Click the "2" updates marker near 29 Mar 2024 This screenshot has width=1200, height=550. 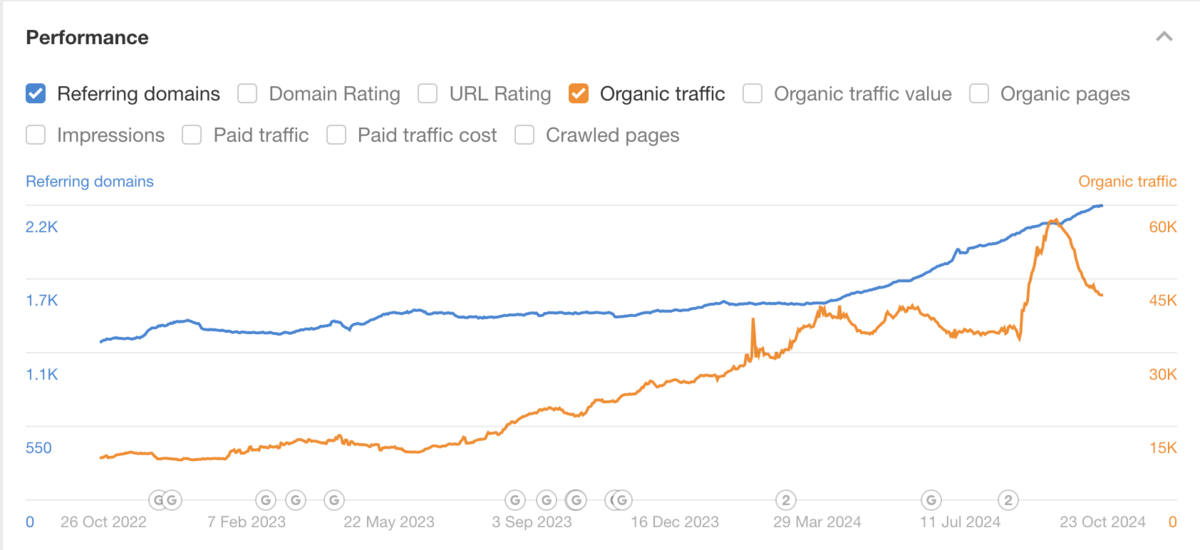click(787, 499)
